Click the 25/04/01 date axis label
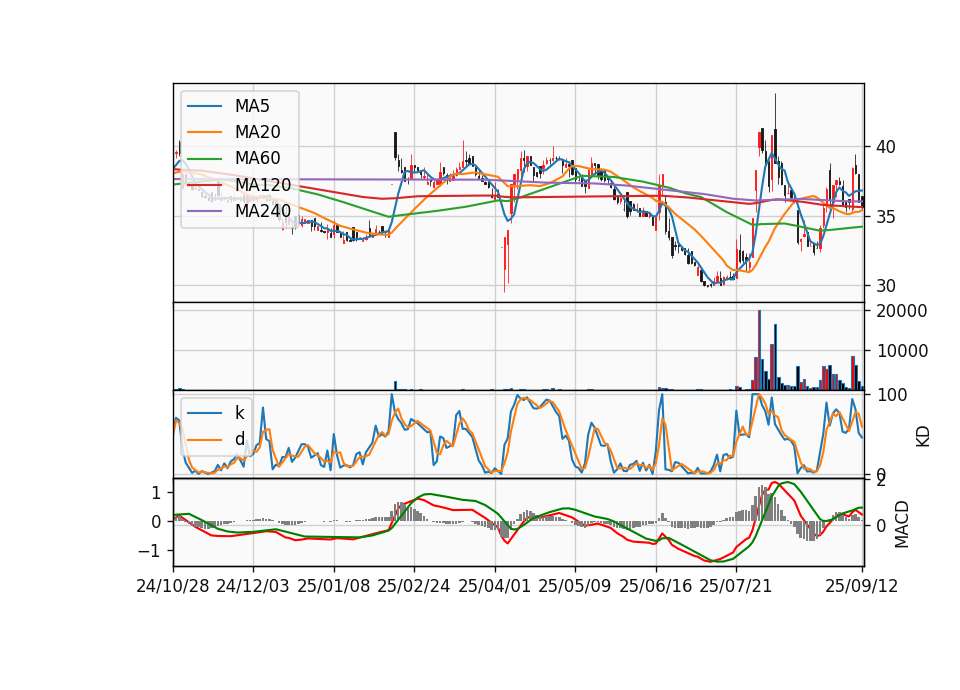 494,586
